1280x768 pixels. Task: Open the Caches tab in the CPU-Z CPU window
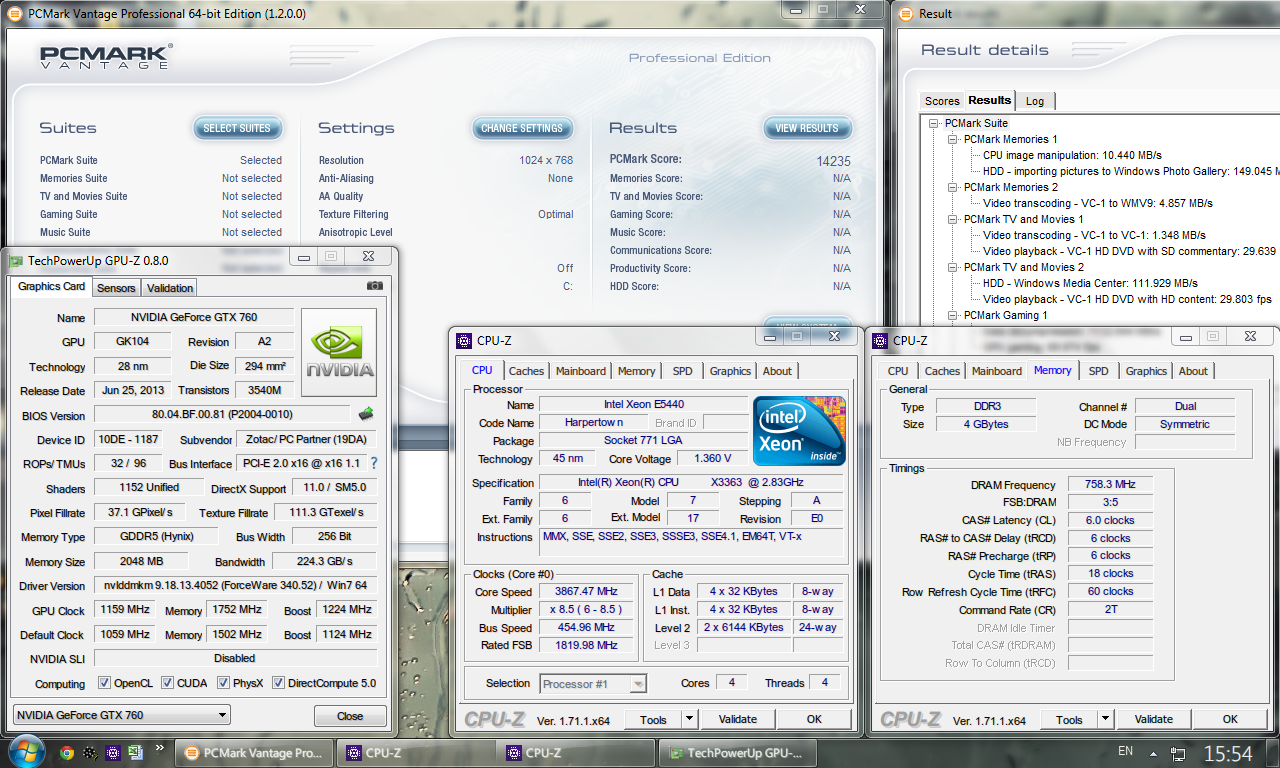526,371
